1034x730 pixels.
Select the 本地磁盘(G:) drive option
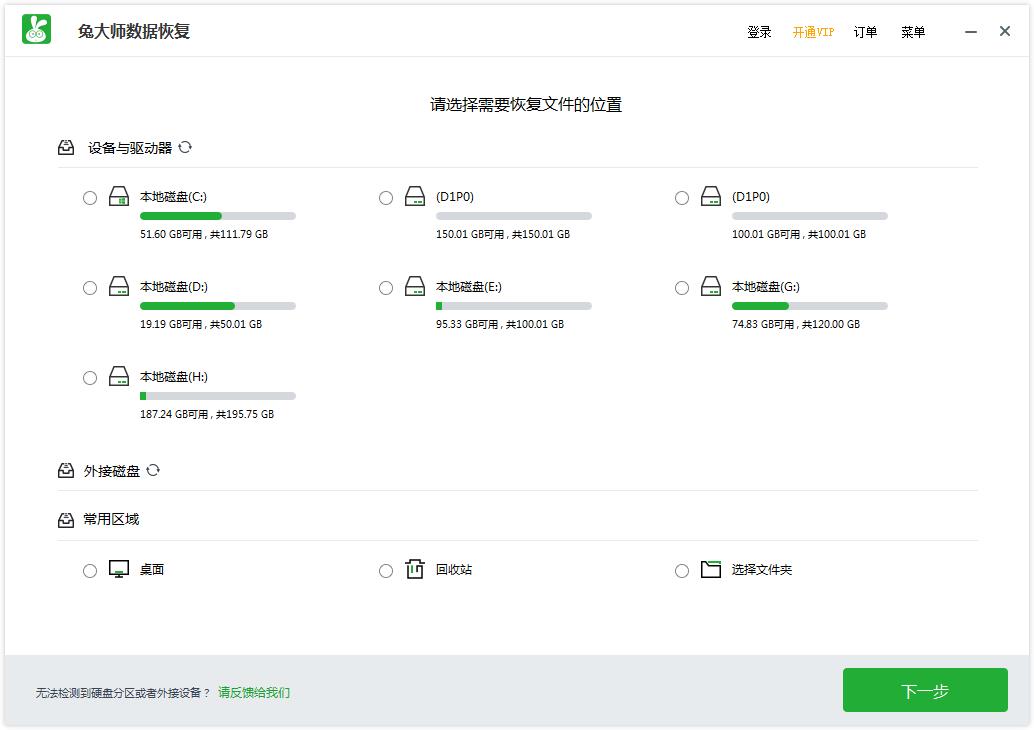pos(682,287)
